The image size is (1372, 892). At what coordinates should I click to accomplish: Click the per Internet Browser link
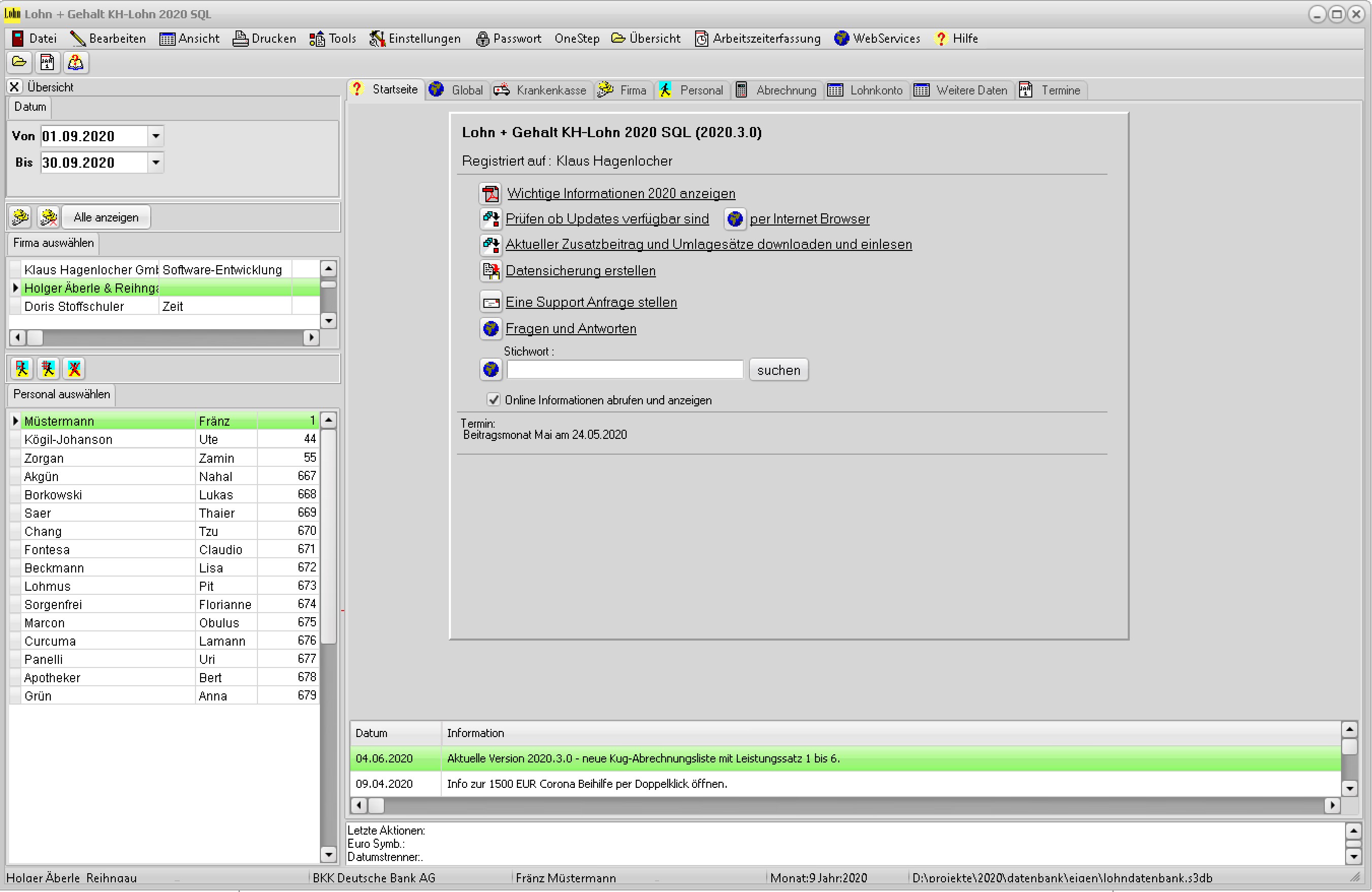click(810, 219)
